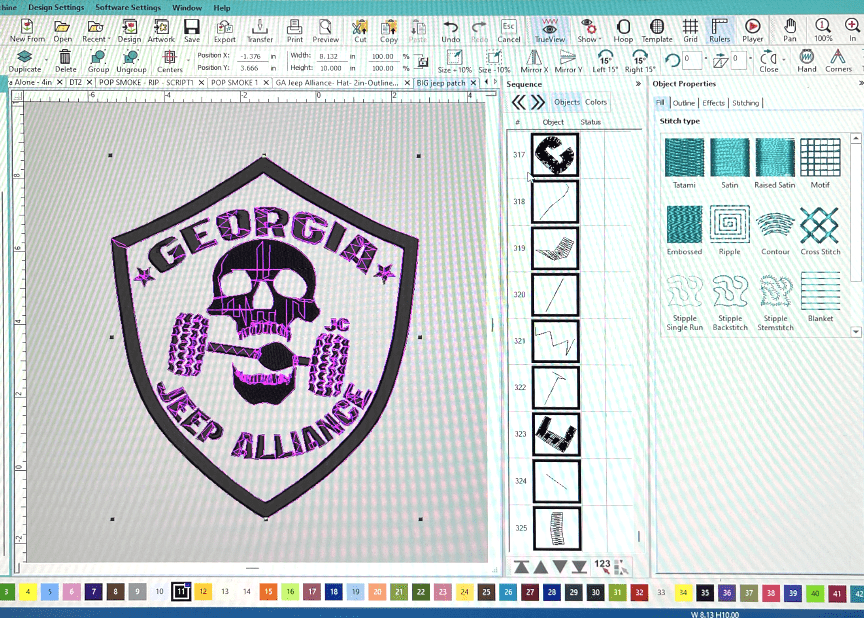Copy the selected object
Image resolution: width=864 pixels, height=627 pixels.
(x=389, y=30)
